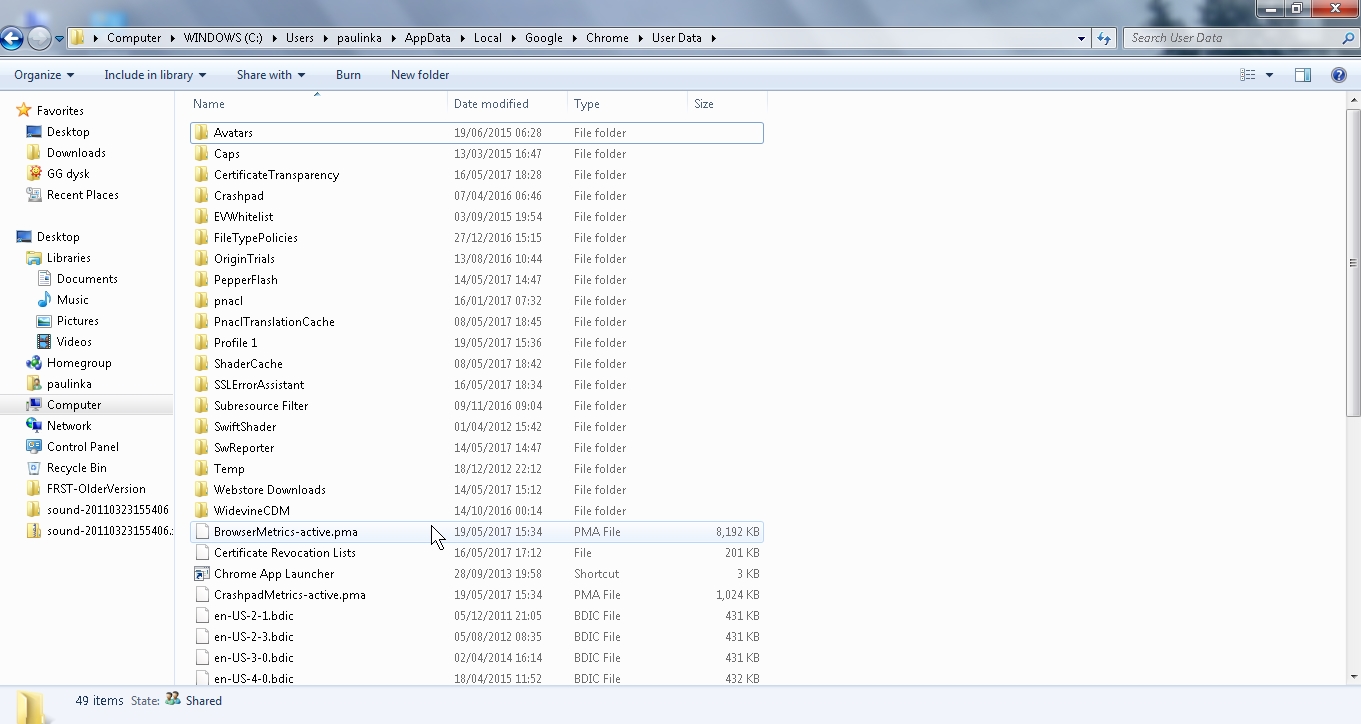Select the WidevineCDM folder icon
Image resolution: width=1361 pixels, height=724 pixels.
201,511
